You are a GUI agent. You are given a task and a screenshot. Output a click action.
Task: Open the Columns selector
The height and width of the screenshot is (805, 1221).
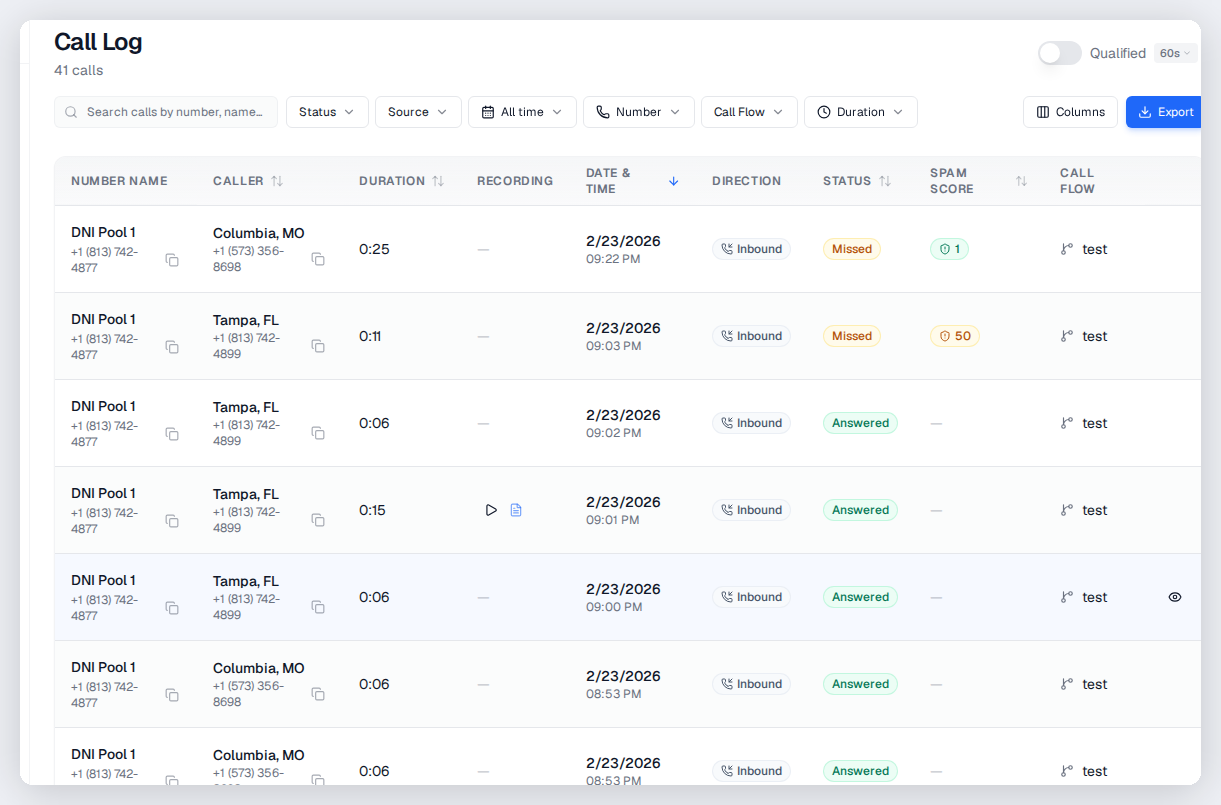click(x=1070, y=112)
